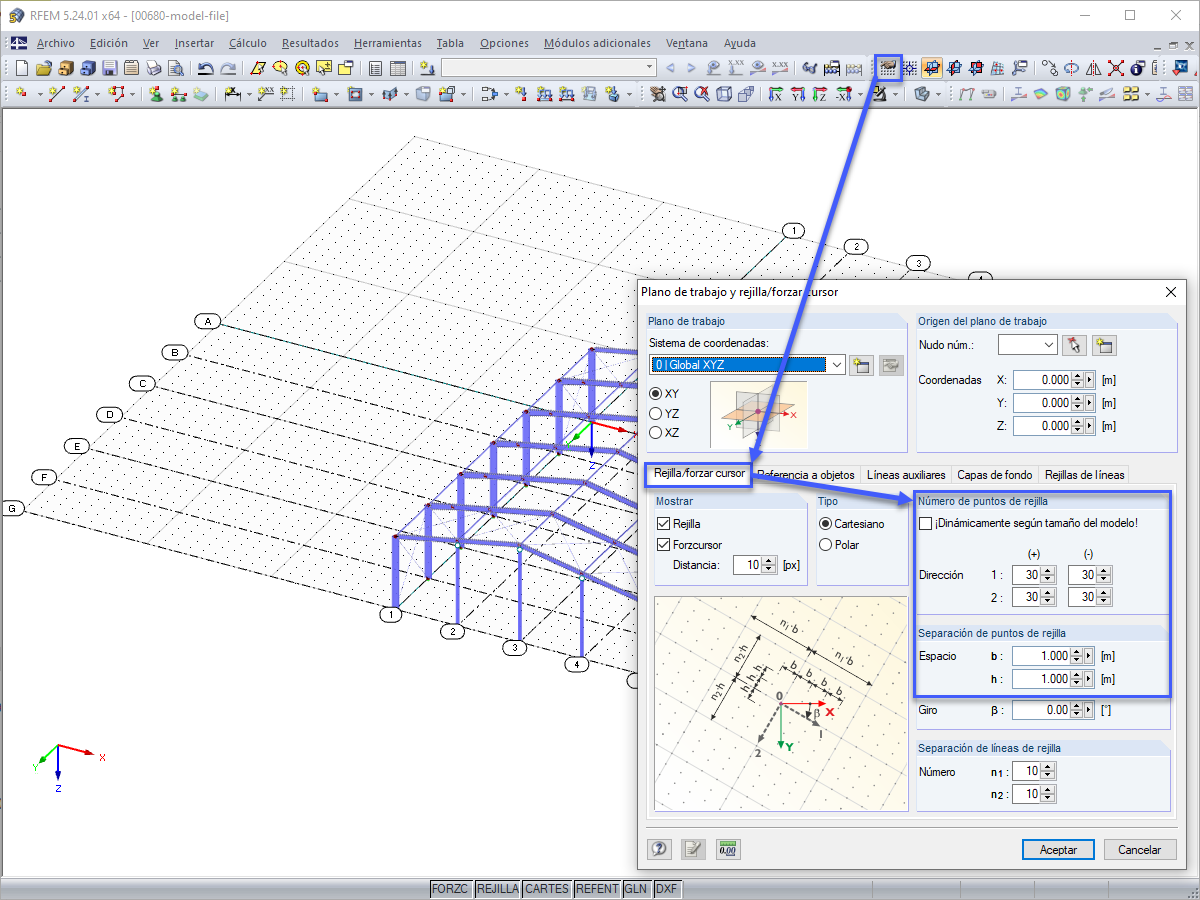The width and height of the screenshot is (1200, 900).
Task: Click the dimension tool icon
Action: [x=232, y=94]
